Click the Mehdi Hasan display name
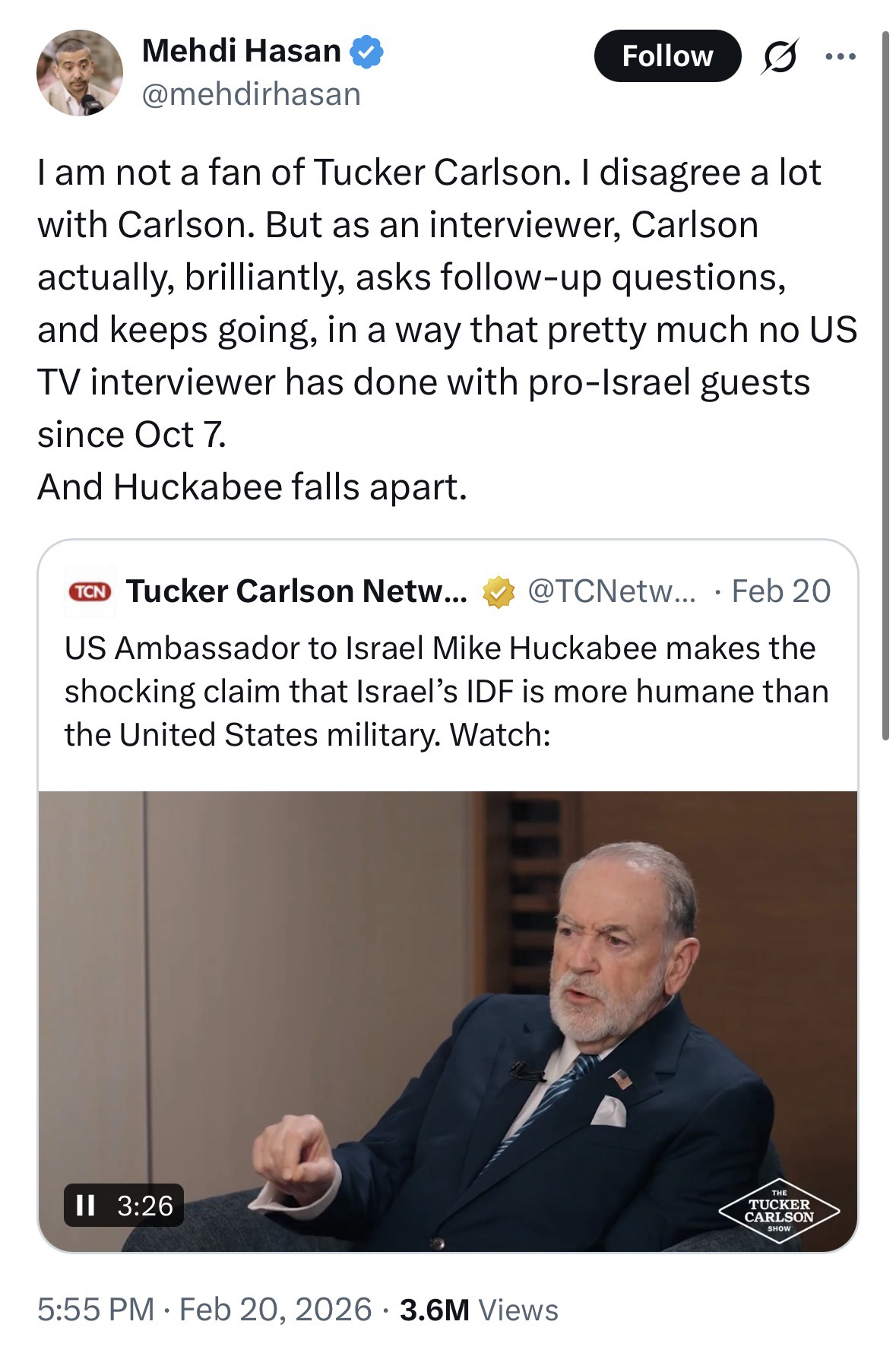The image size is (896, 1350). 241,51
